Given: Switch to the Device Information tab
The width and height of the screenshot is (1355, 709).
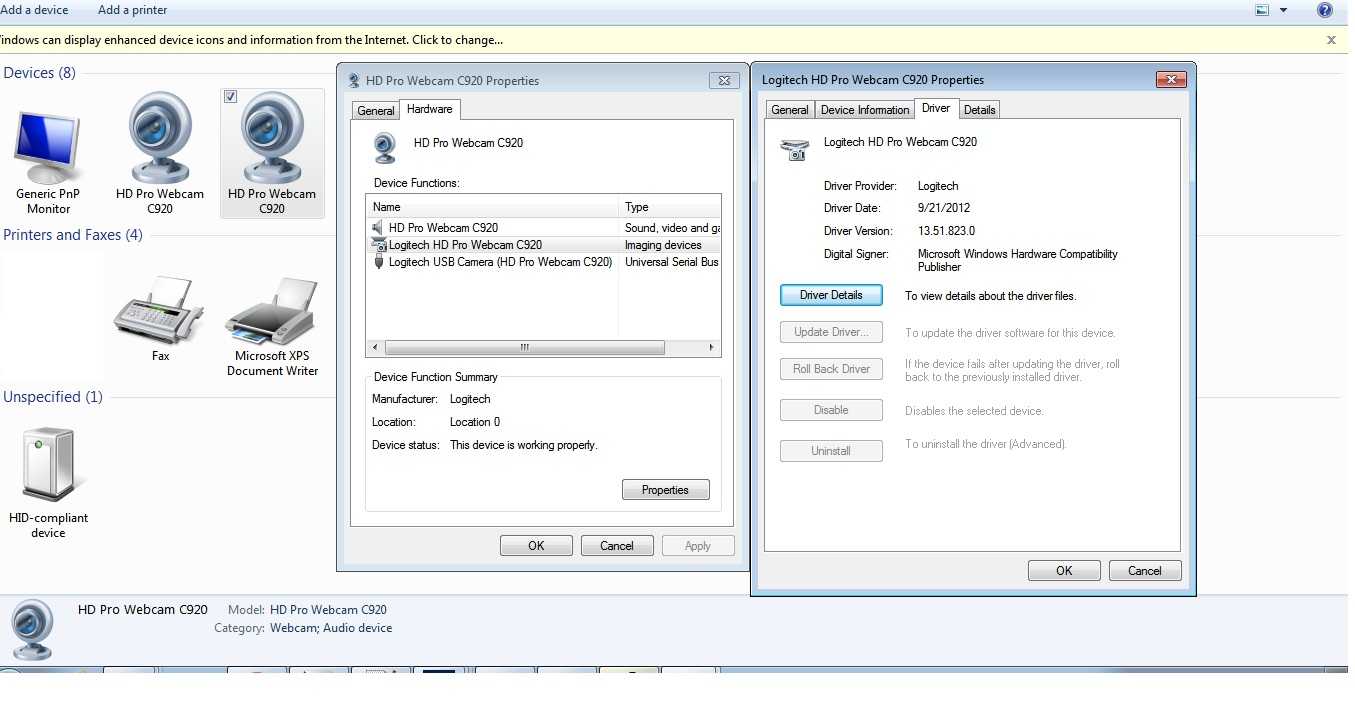Looking at the screenshot, I should point(864,110).
